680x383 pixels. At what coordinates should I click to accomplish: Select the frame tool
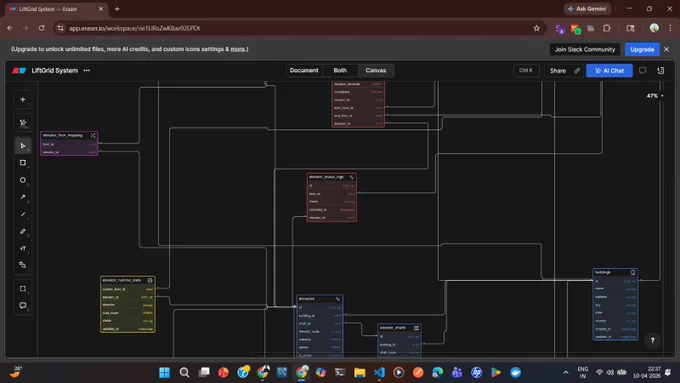[x=23, y=288]
